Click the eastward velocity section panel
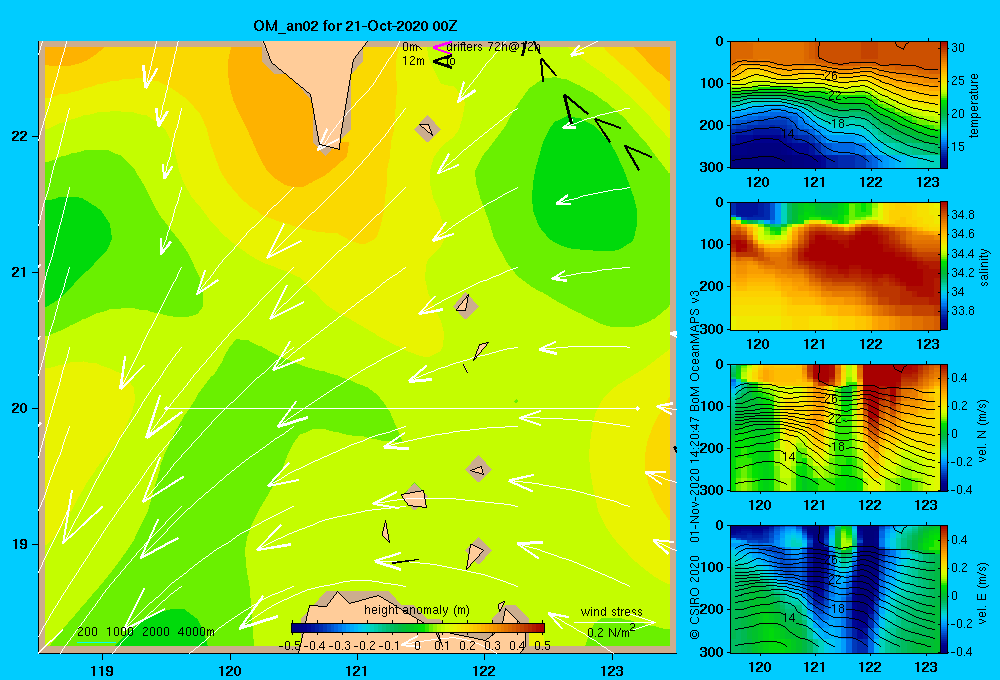Screen dimensions: 1000x680 (x=835, y=589)
